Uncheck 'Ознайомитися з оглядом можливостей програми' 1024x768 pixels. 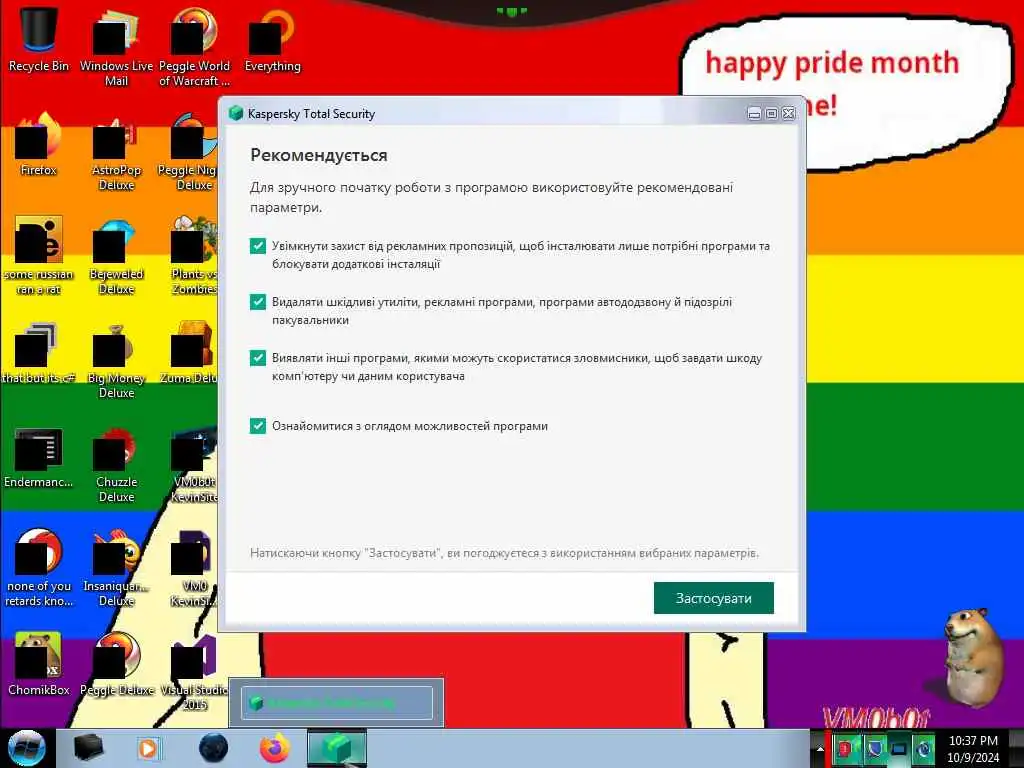tap(257, 426)
